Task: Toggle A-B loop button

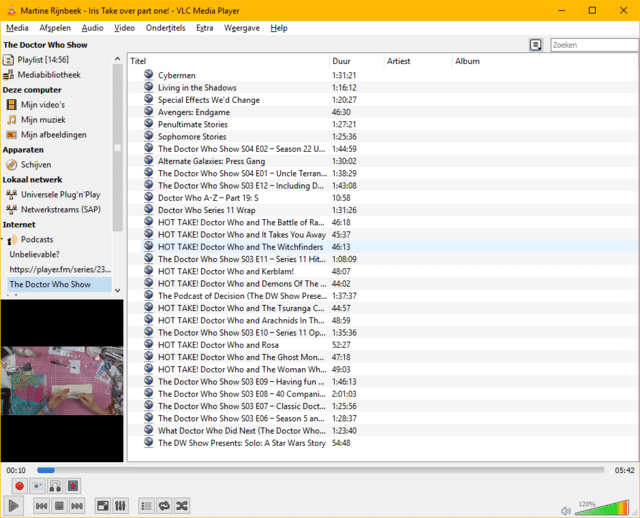Action: point(55,486)
